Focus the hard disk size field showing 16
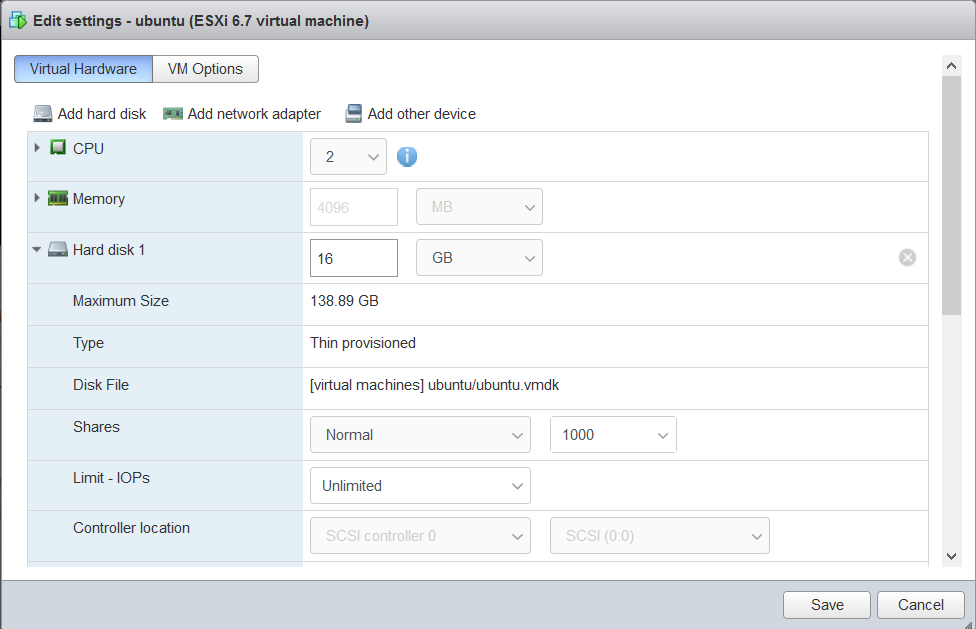The height and width of the screenshot is (629, 976). pos(354,258)
